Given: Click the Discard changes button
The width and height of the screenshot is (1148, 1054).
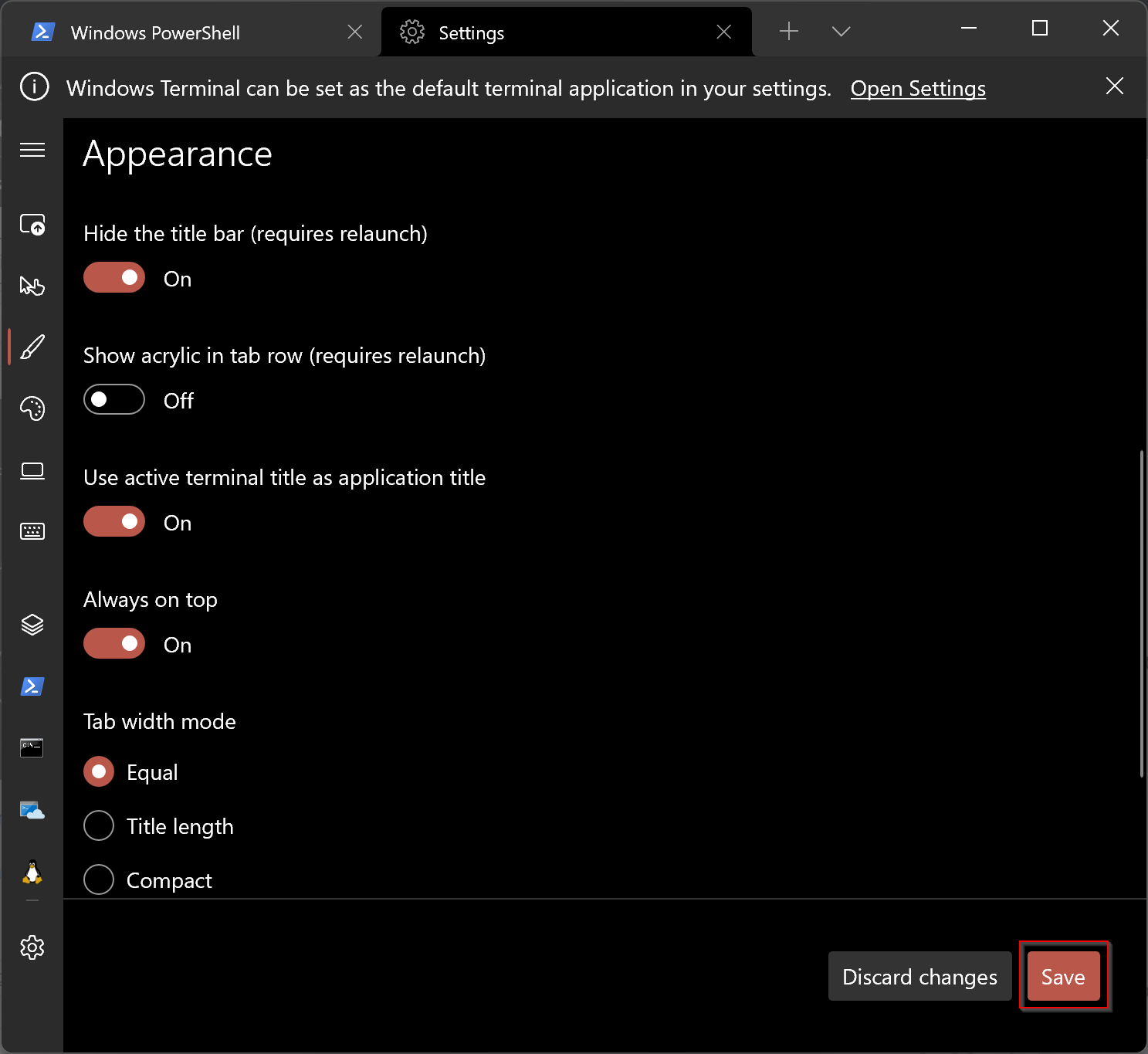Looking at the screenshot, I should point(919,976).
